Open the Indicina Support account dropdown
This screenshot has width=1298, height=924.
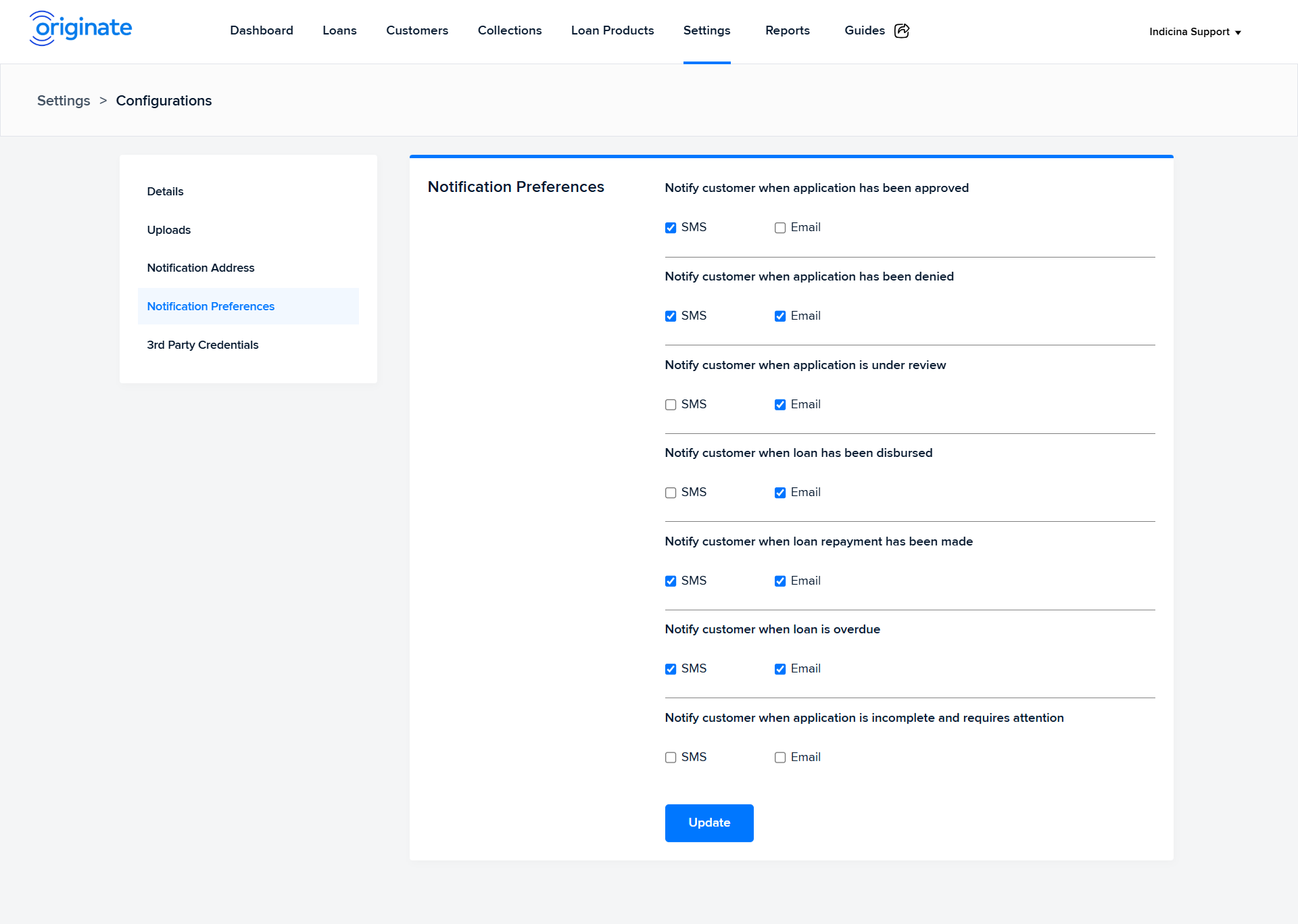(x=1195, y=32)
